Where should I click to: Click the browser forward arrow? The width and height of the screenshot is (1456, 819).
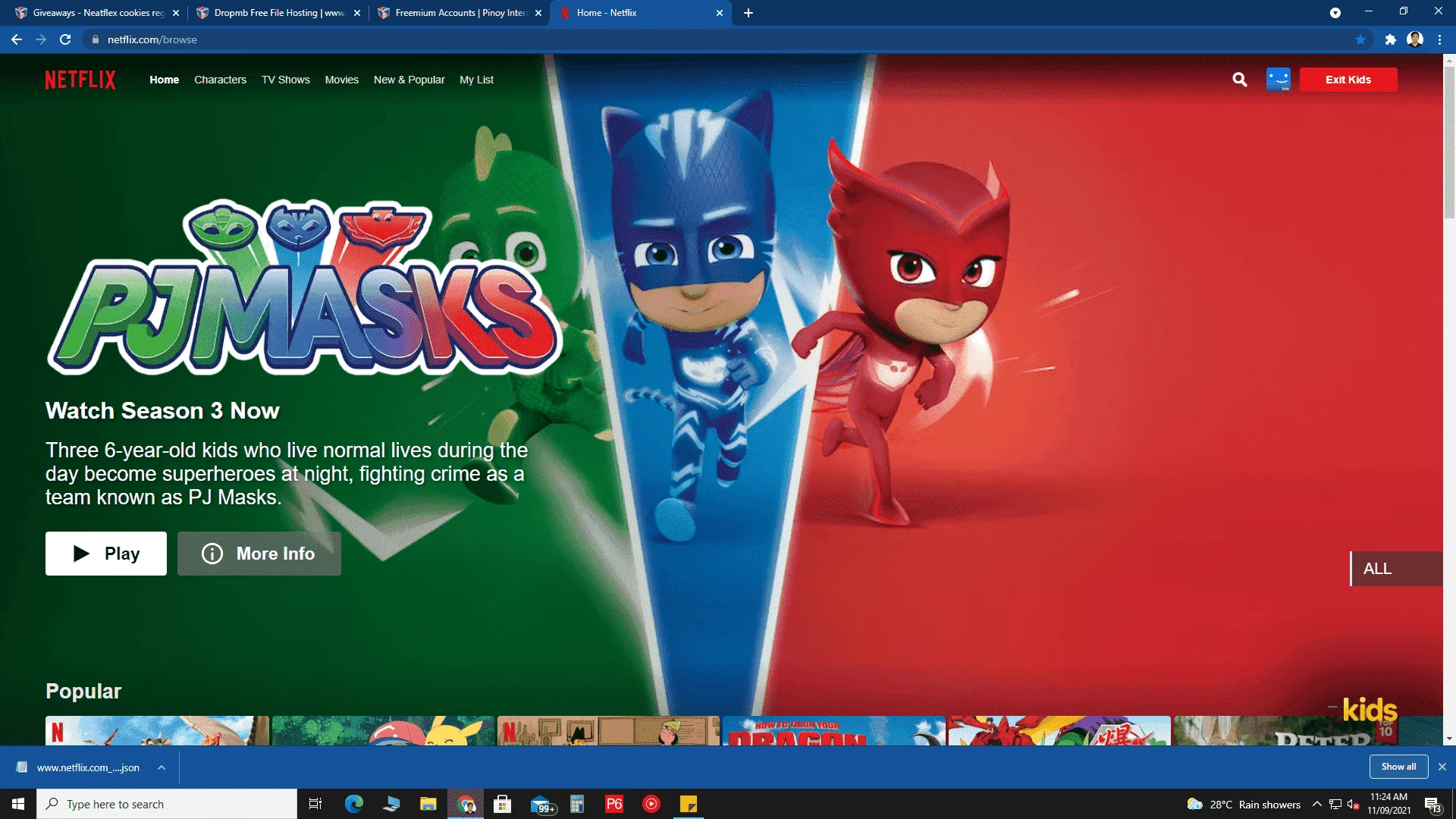click(x=41, y=39)
